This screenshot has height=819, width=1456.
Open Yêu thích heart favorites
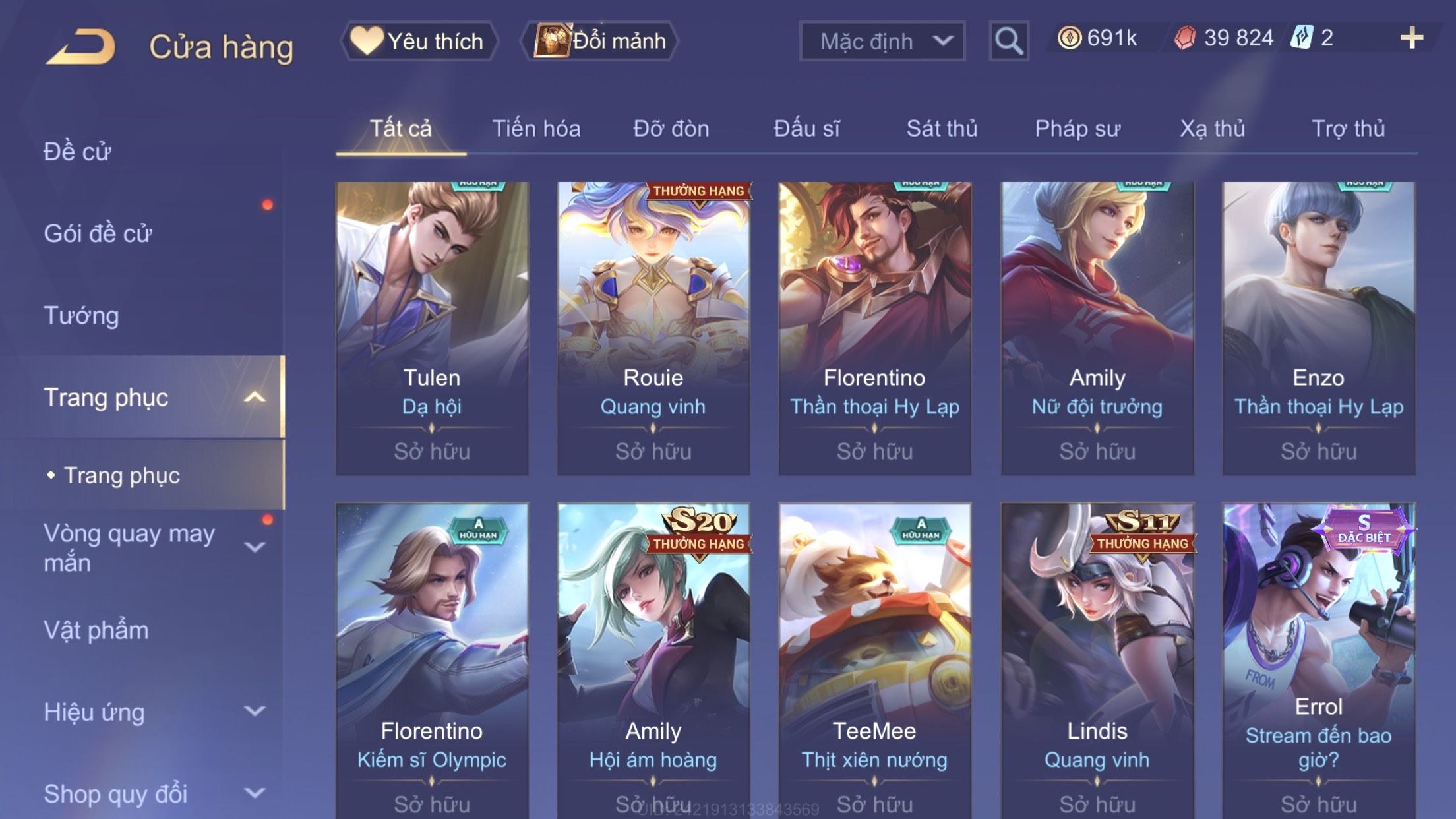[419, 41]
